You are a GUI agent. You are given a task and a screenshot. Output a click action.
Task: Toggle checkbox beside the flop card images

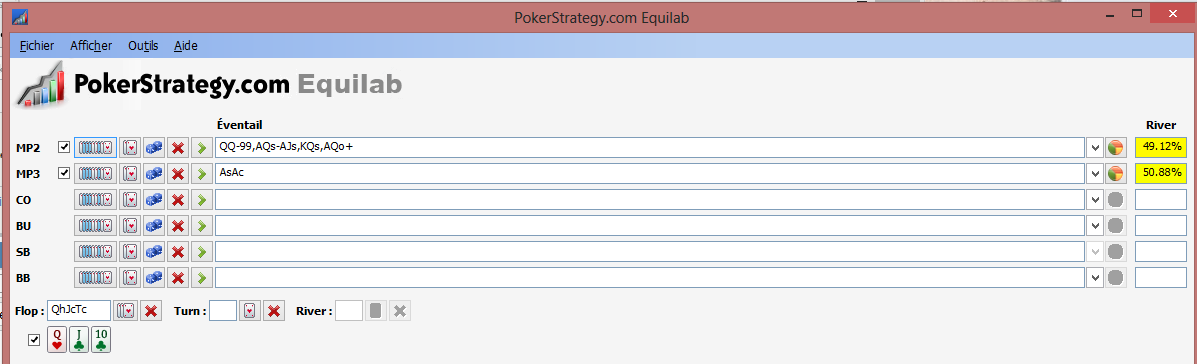tap(34, 340)
